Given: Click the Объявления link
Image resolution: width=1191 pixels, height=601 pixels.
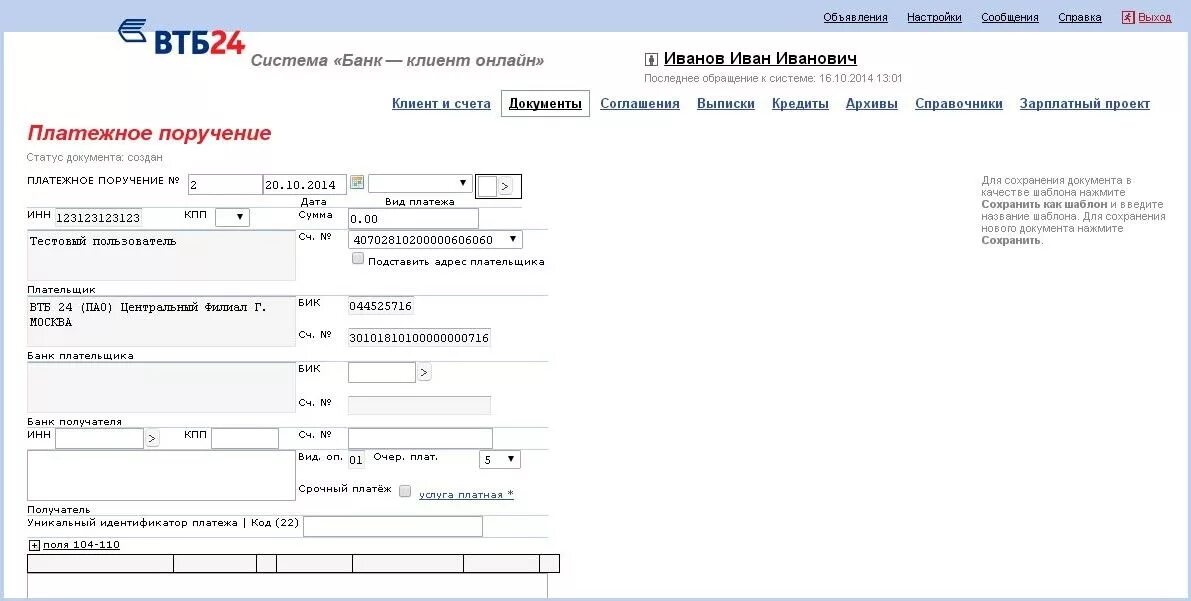Looking at the screenshot, I should 855,17.
